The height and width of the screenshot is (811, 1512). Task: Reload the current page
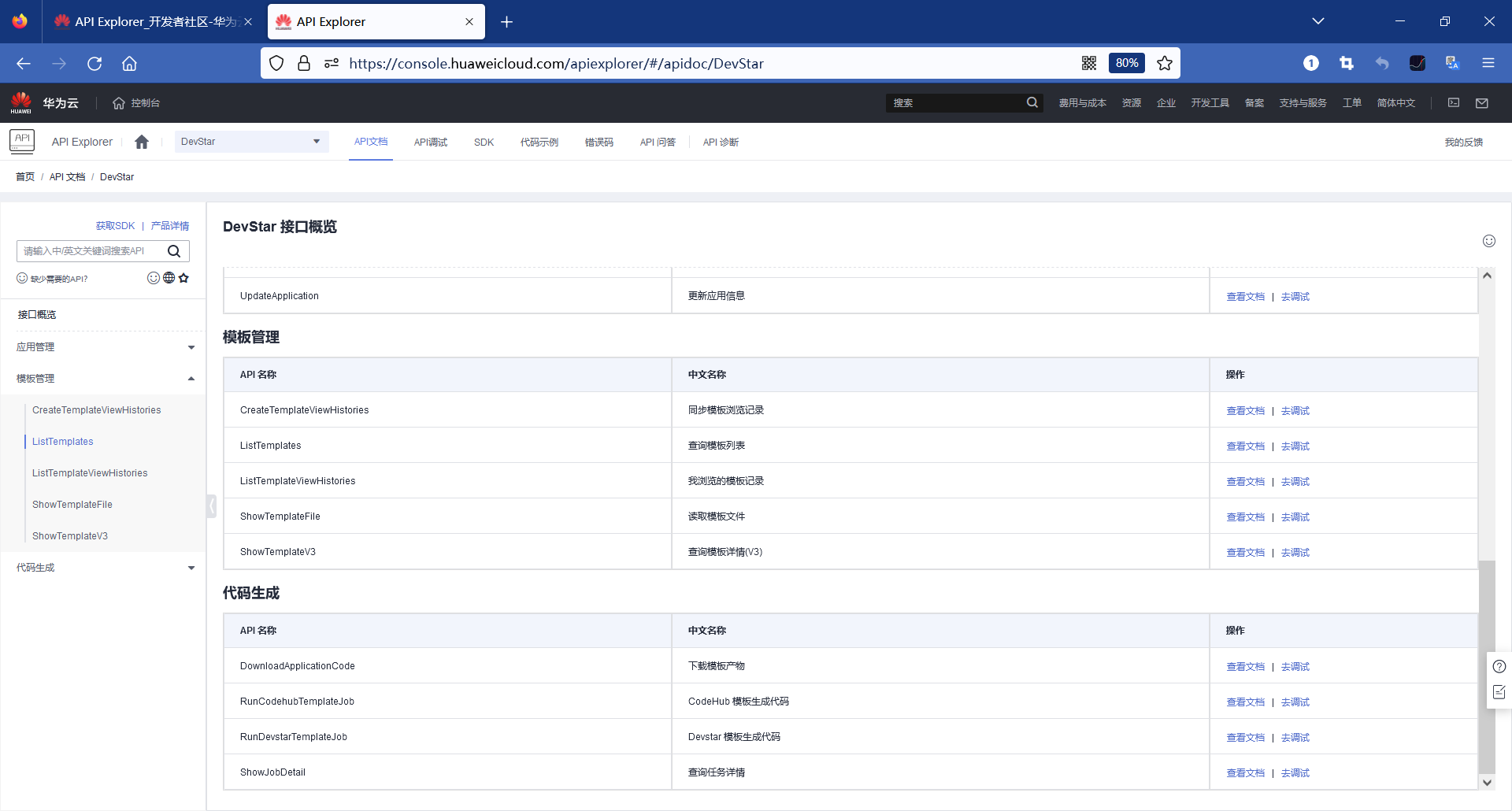94,64
